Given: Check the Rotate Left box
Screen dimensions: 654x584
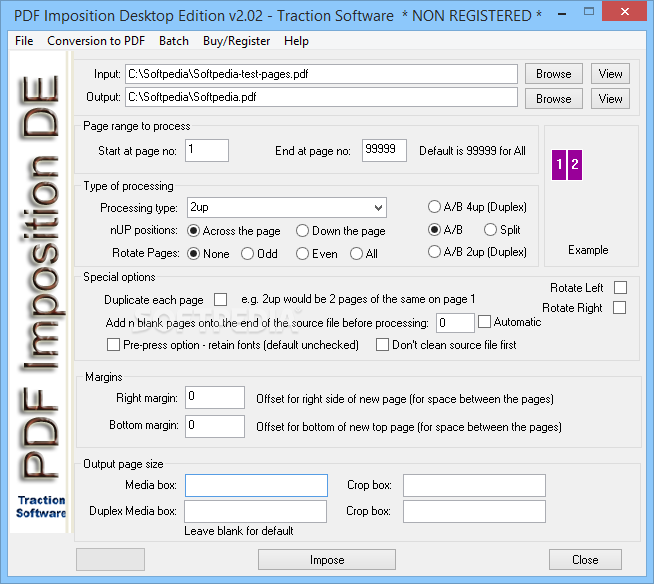Looking at the screenshot, I should (x=620, y=287).
